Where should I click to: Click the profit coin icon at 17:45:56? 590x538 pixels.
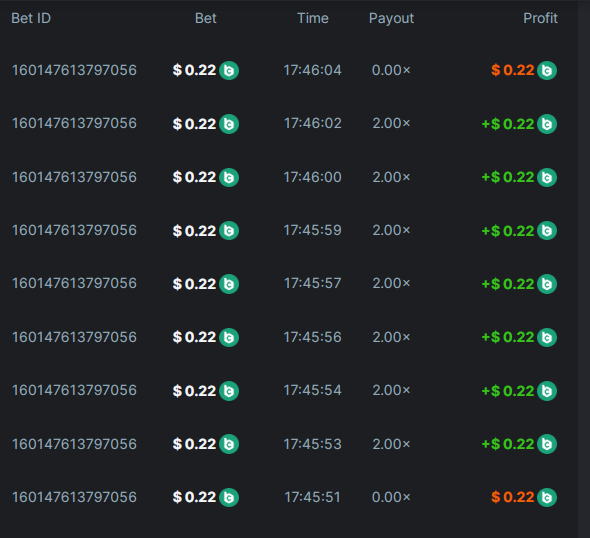(547, 337)
